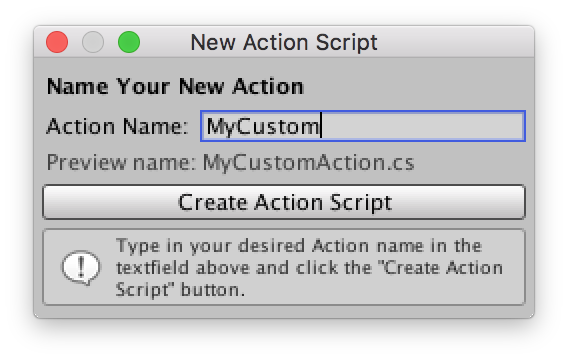Click the help line "textfield above and click"
The image size is (568, 360).
pyautogui.click(x=309, y=268)
